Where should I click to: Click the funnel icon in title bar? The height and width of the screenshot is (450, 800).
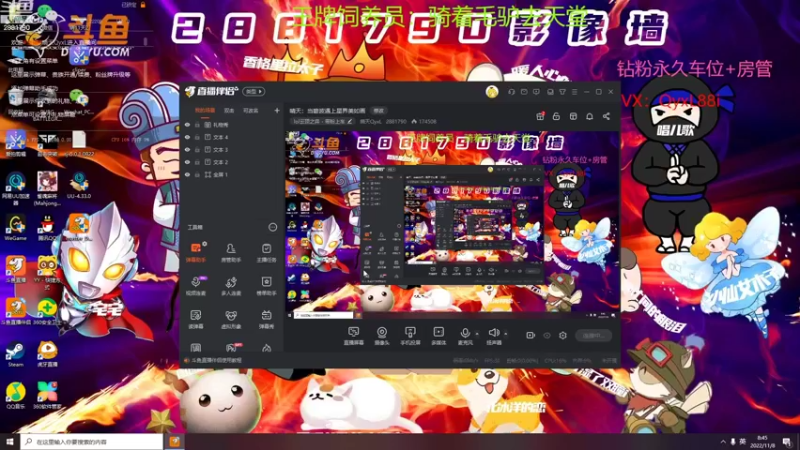(562, 92)
